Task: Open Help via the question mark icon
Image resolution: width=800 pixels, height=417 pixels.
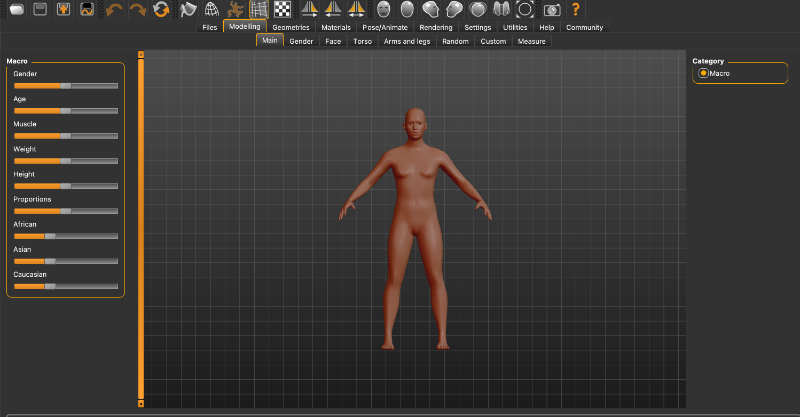Action: pos(576,10)
